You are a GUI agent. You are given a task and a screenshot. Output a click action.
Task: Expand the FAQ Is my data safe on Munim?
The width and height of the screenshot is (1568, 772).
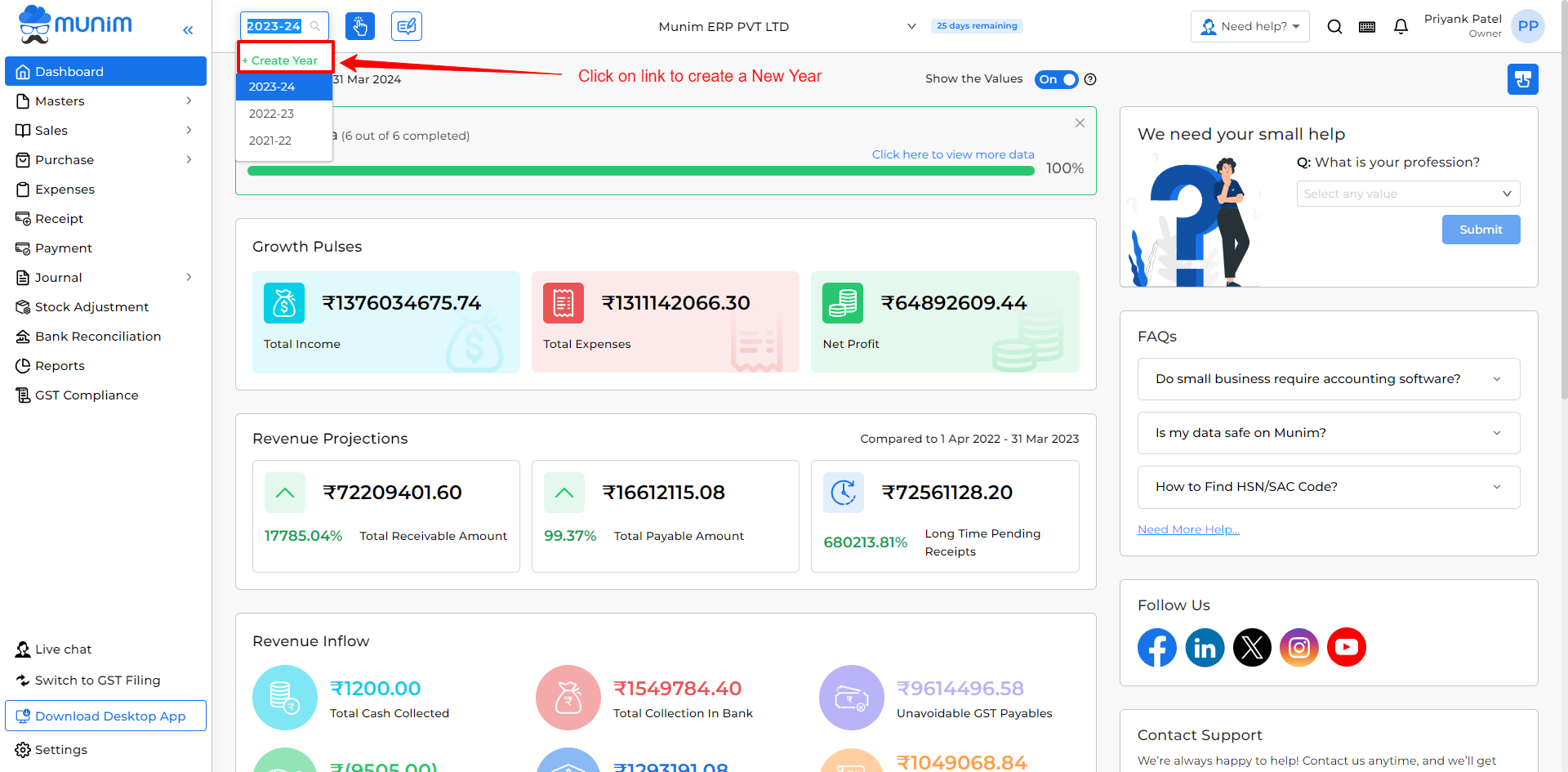[x=1328, y=433]
